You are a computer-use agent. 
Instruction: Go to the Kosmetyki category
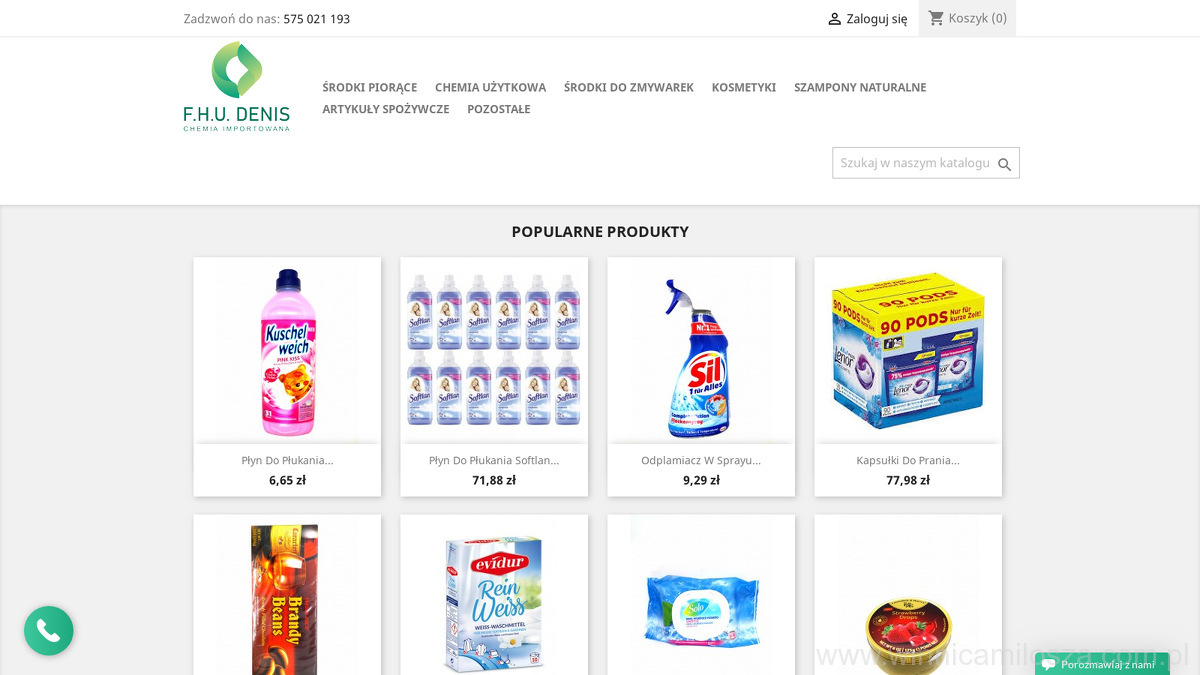click(x=744, y=88)
